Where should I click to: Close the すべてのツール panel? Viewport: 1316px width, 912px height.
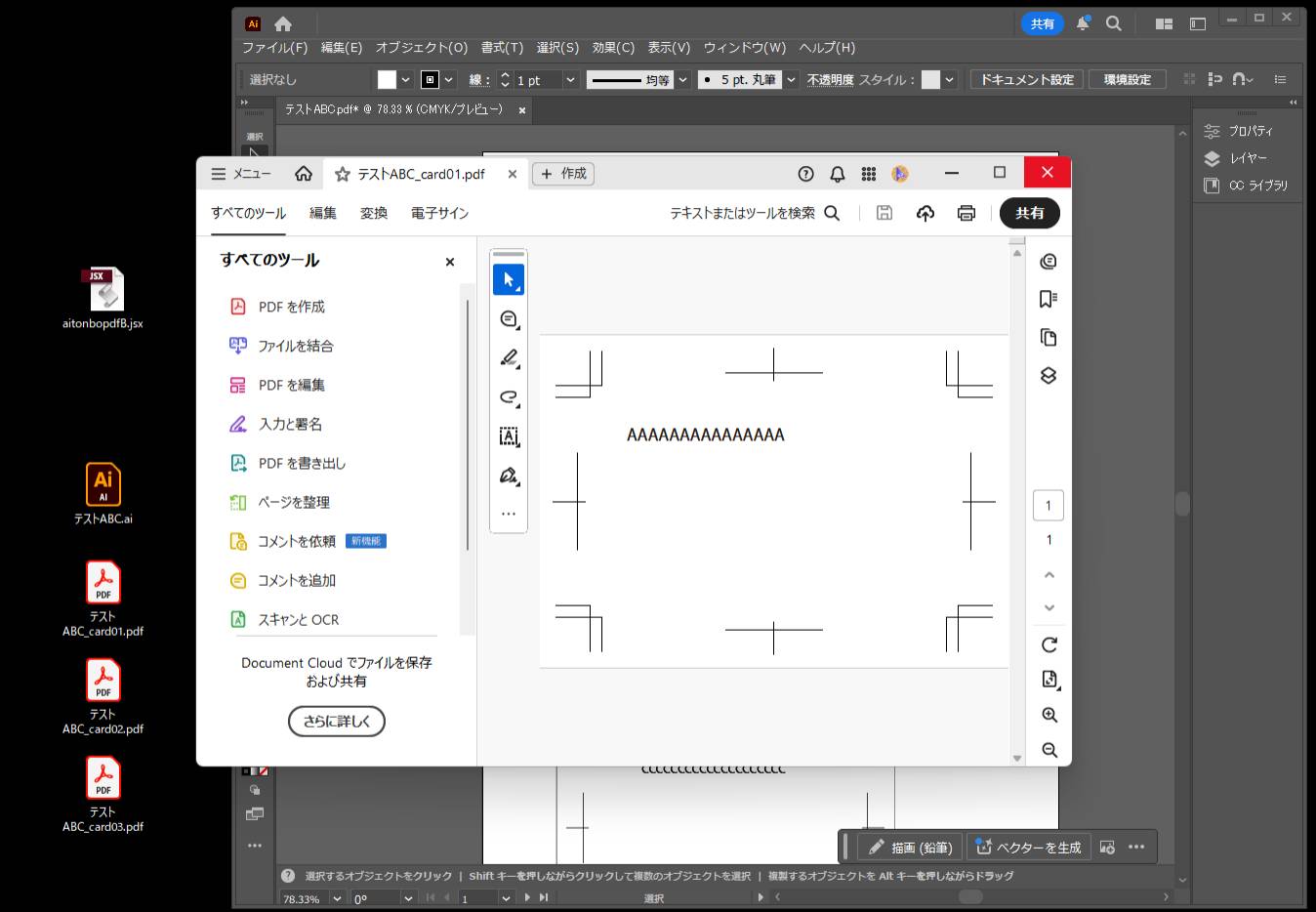coord(449,262)
